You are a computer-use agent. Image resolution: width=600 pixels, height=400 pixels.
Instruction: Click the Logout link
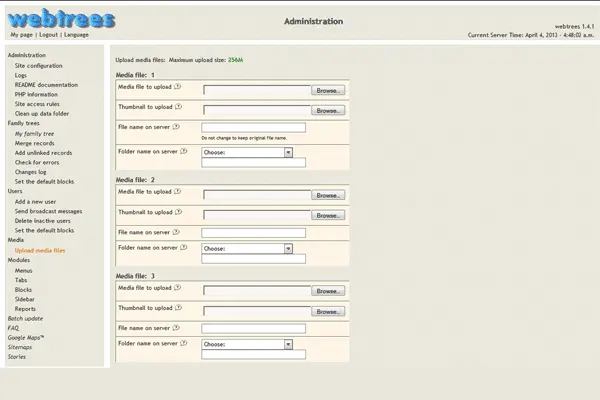pos(48,34)
